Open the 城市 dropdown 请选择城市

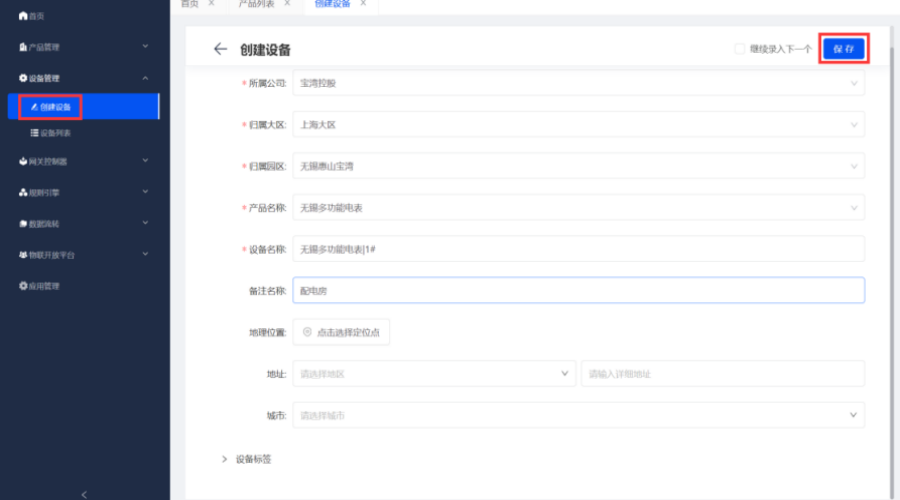pos(579,415)
